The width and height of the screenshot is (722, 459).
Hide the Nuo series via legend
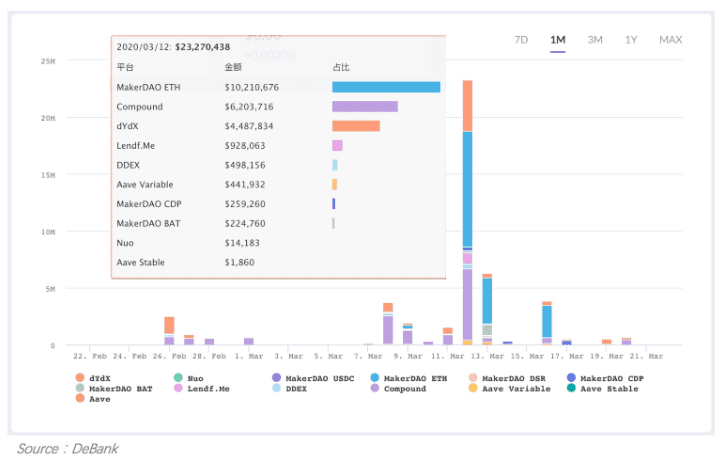(x=178, y=378)
